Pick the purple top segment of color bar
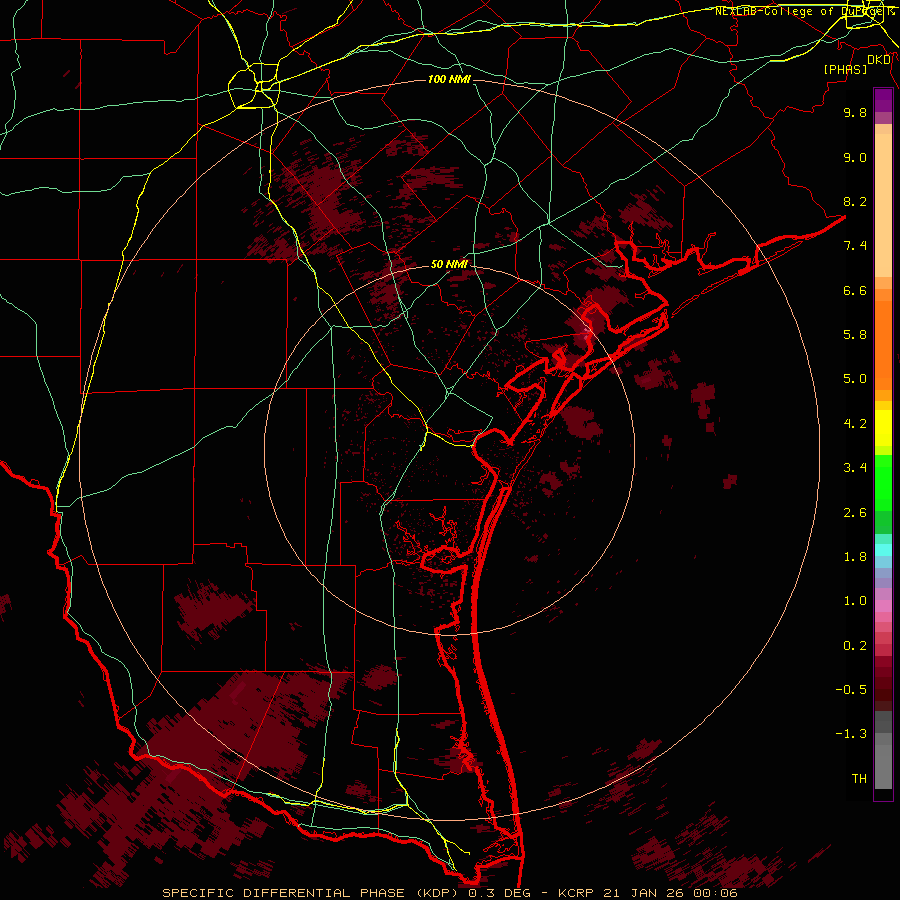 click(x=883, y=100)
